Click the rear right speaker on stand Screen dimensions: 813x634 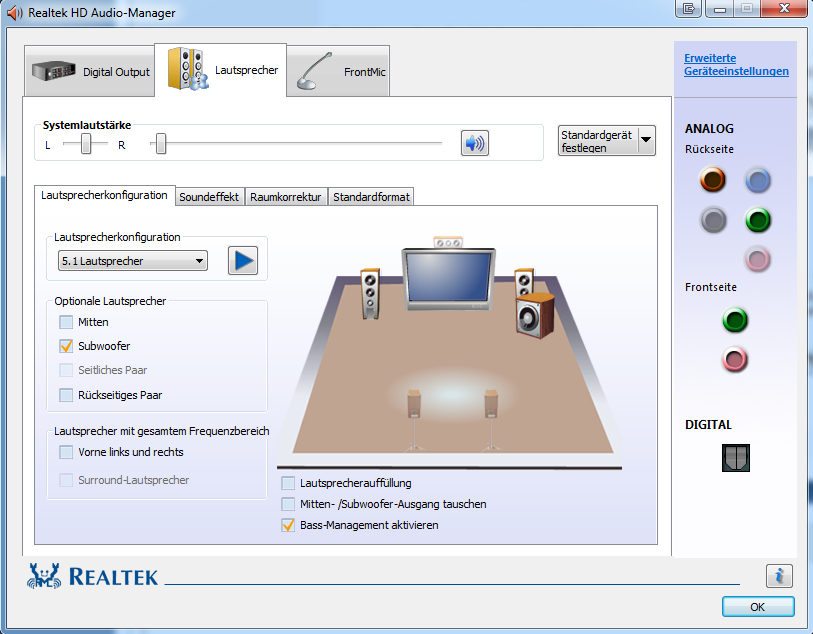[x=490, y=420]
